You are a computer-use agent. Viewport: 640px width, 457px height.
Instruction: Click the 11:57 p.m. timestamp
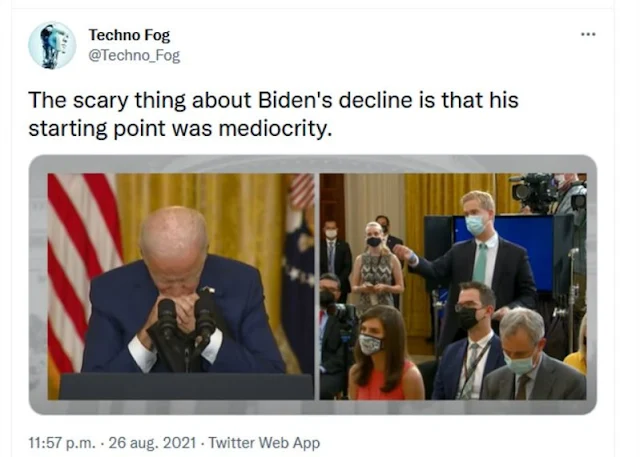[x=62, y=443]
